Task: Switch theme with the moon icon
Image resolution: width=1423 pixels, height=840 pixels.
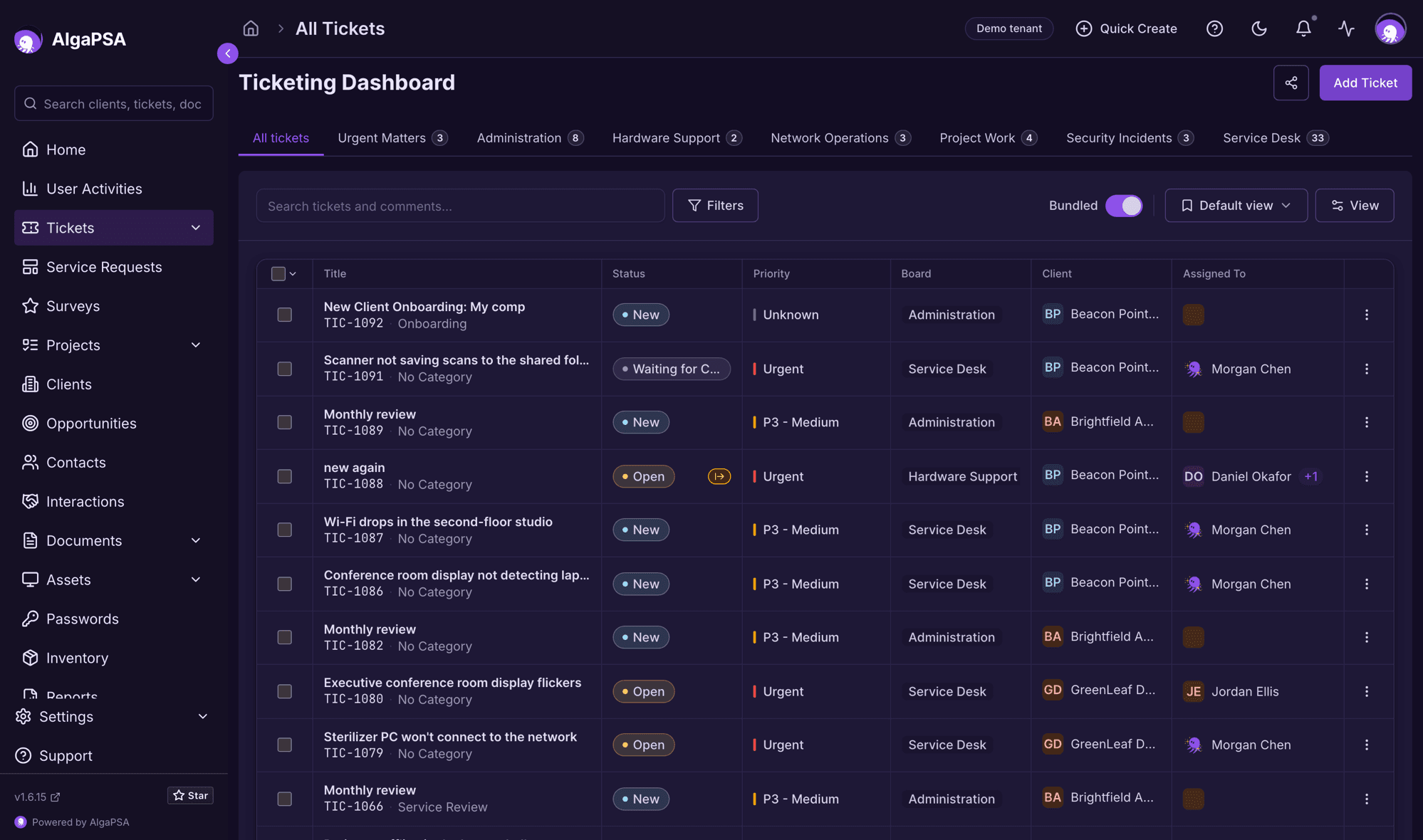Action: 1259,28
